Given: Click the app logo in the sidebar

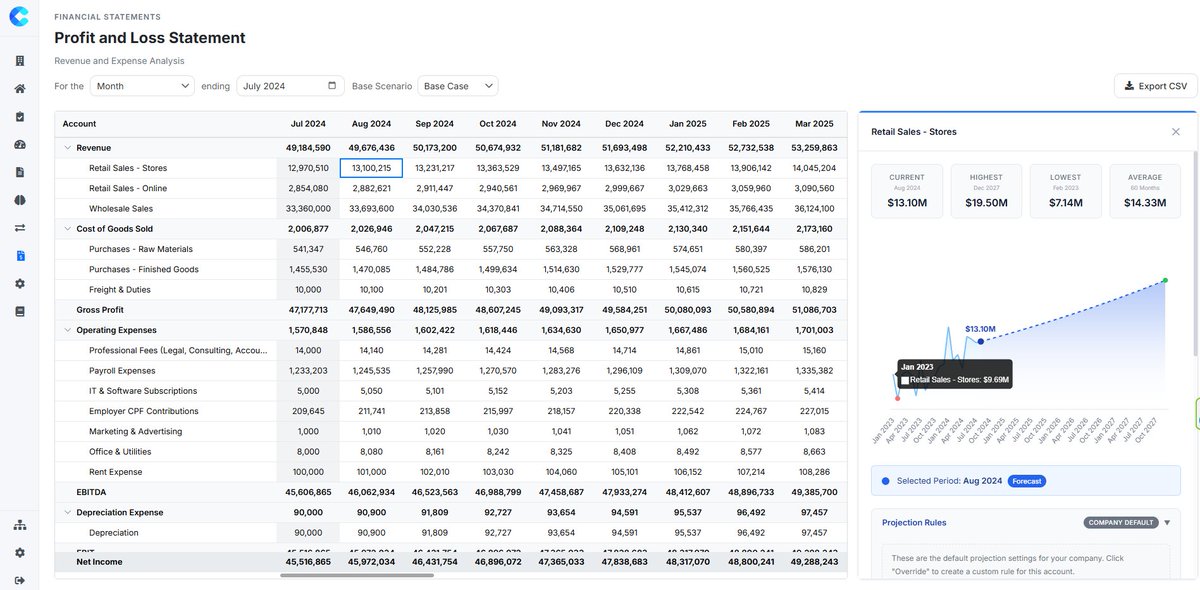Looking at the screenshot, I should click(19, 17).
